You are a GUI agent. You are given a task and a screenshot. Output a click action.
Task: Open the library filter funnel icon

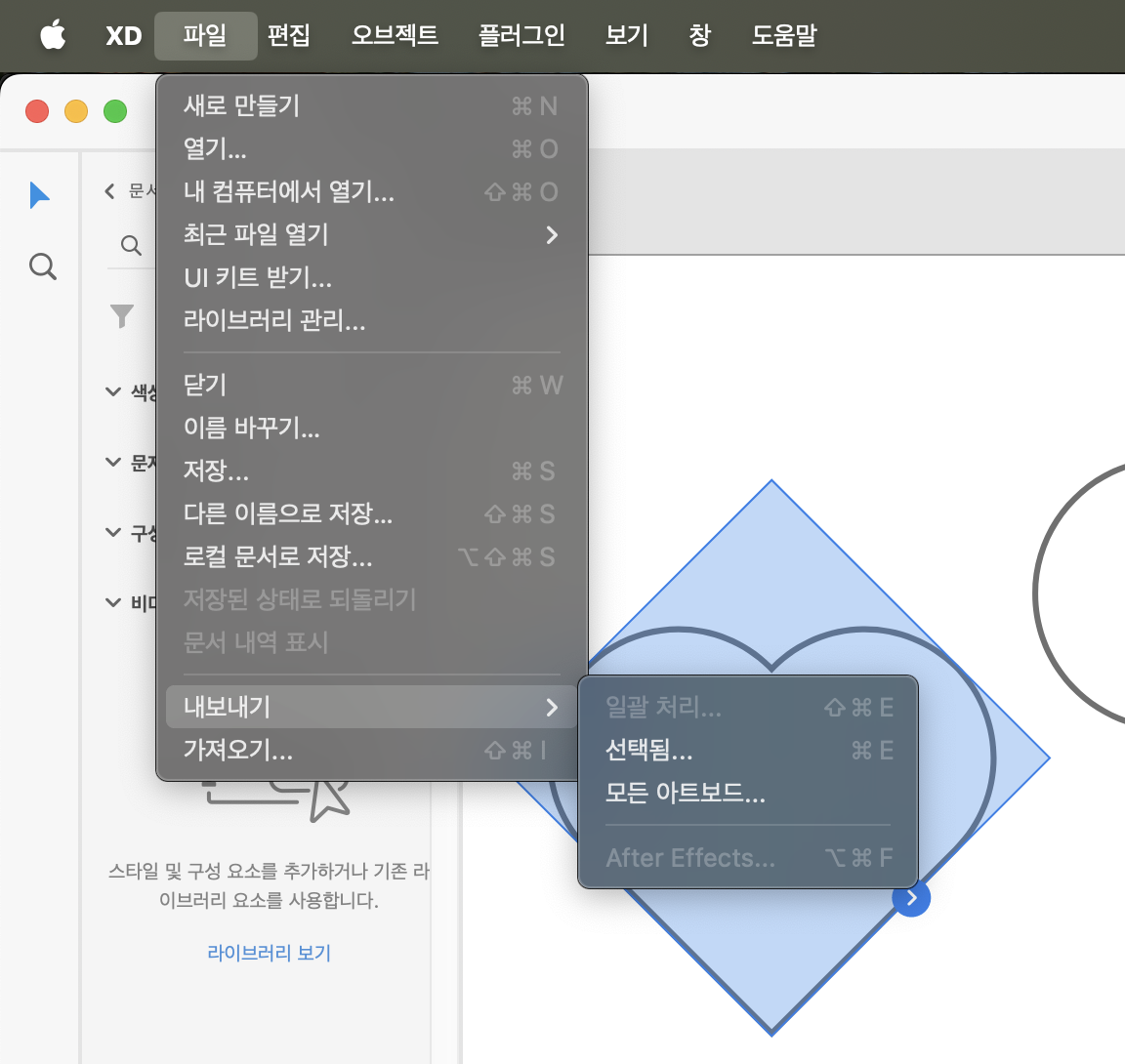[x=122, y=316]
